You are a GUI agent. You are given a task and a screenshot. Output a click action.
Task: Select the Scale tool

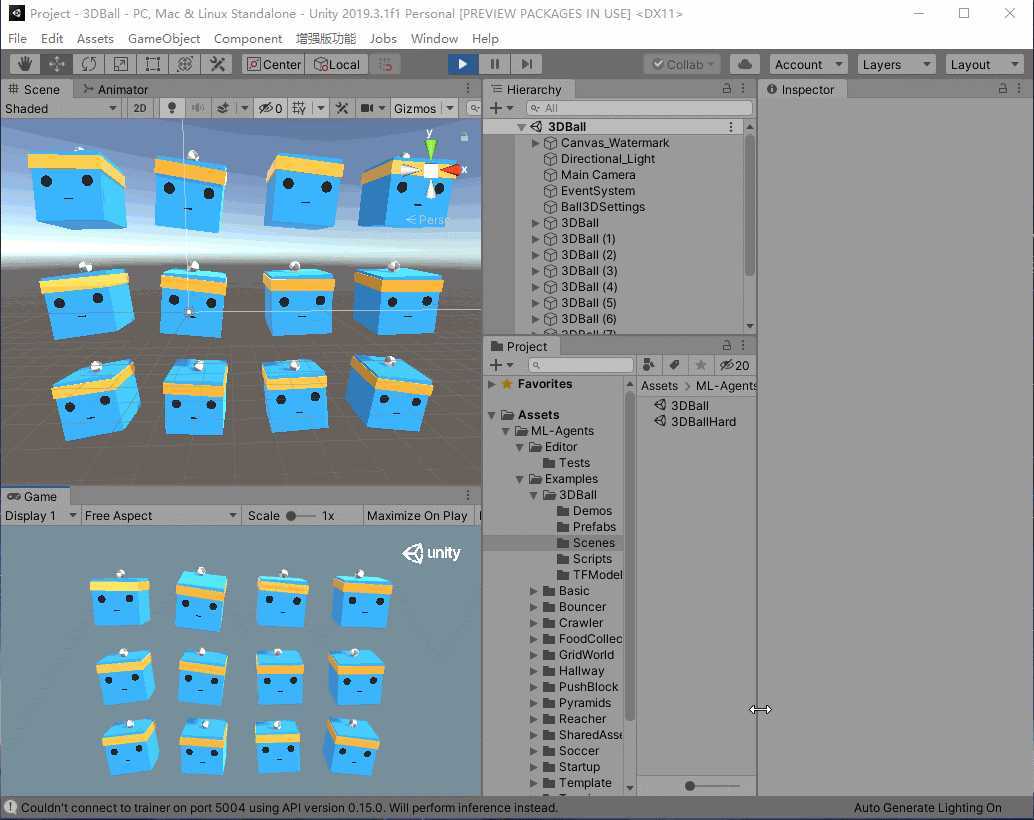pyautogui.click(x=121, y=64)
